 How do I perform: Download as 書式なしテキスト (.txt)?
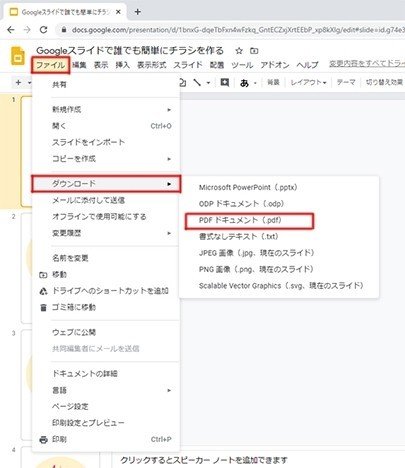click(x=279, y=236)
